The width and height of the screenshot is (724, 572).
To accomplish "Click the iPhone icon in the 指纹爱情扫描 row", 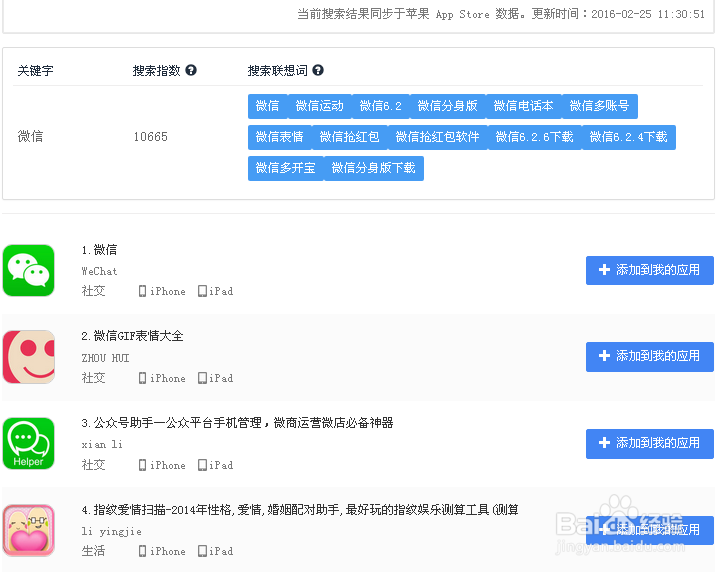I will point(142,551).
